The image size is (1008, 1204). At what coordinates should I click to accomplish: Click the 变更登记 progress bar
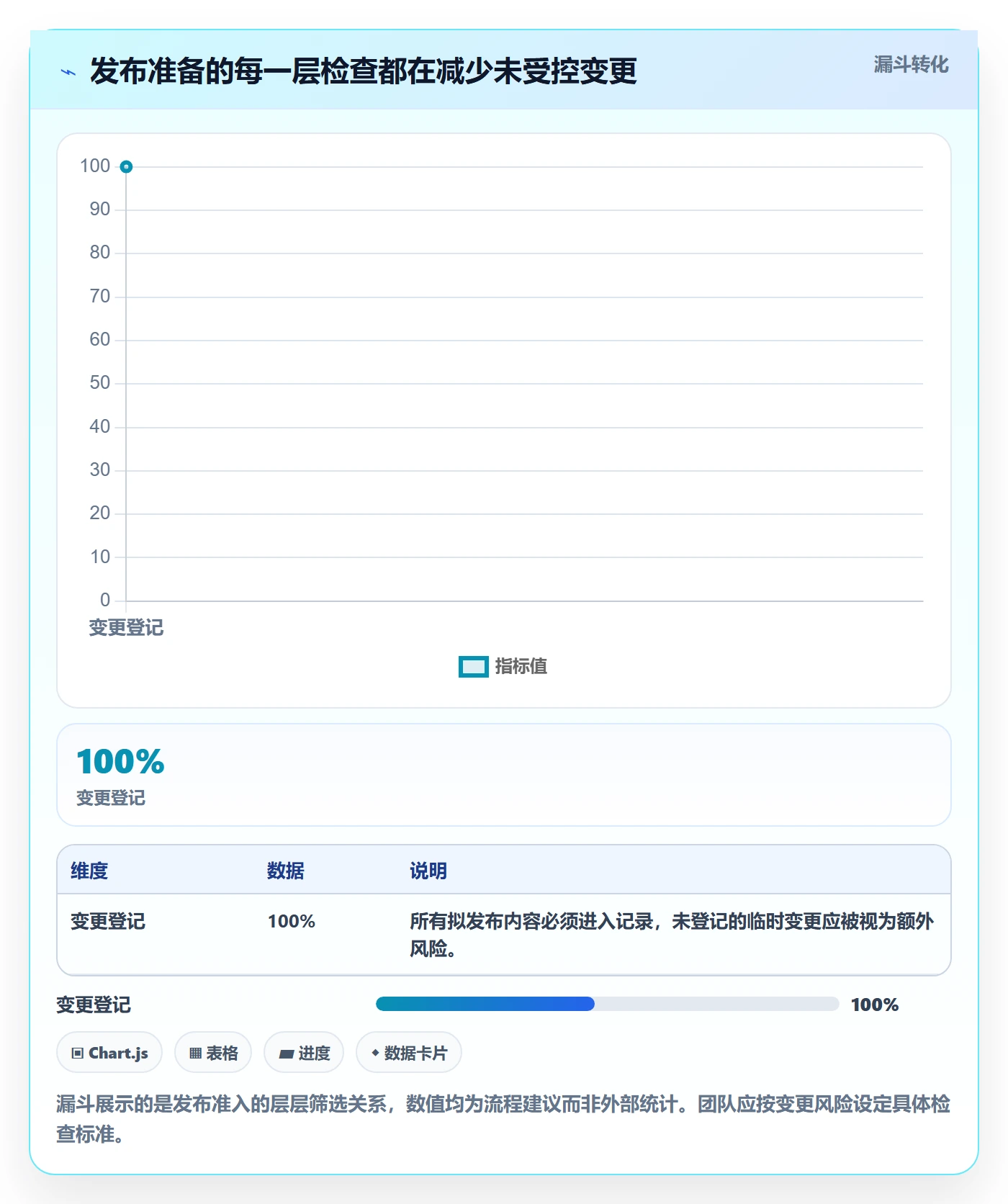(607, 1004)
